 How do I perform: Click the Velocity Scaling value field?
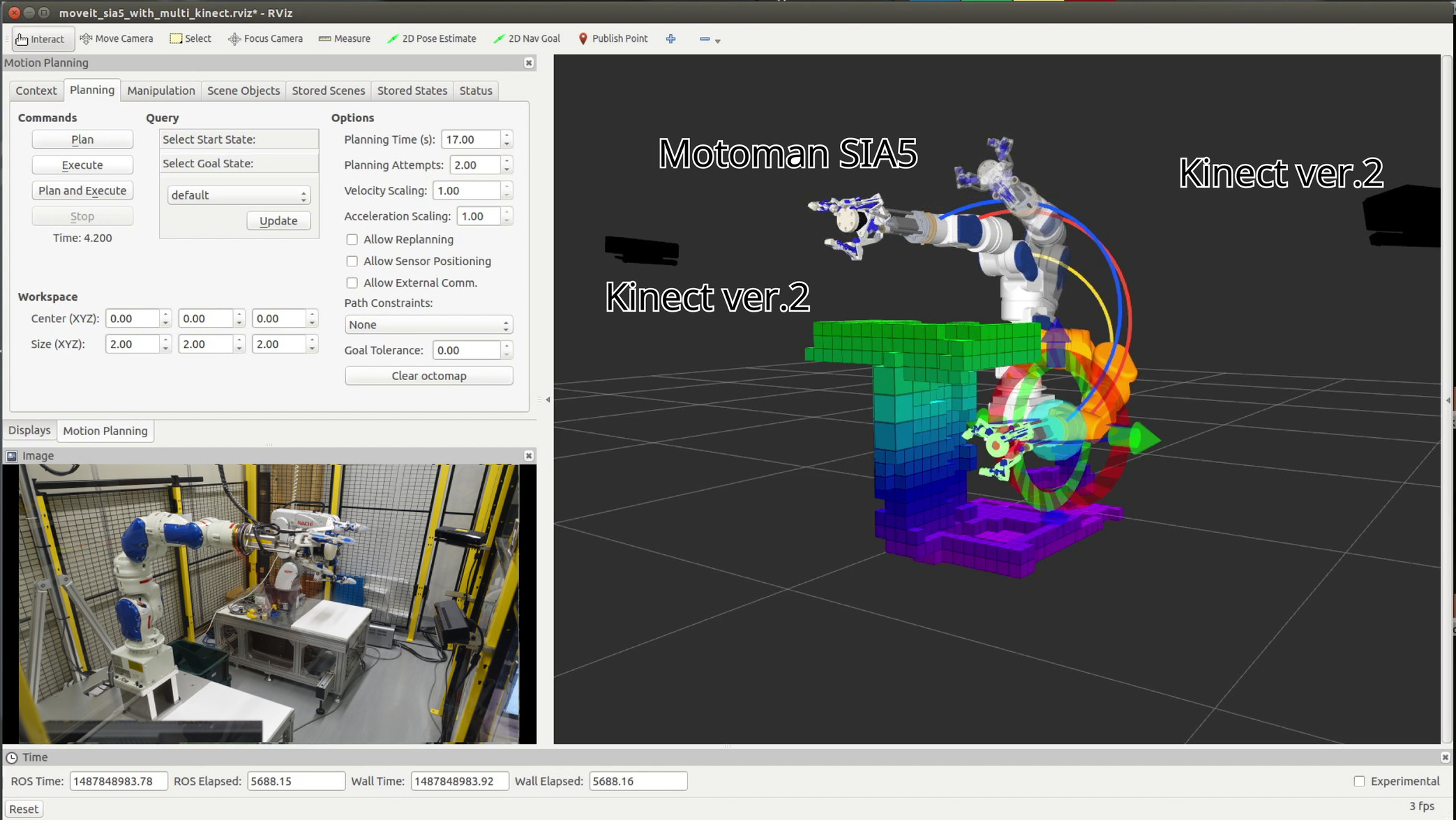pos(467,190)
